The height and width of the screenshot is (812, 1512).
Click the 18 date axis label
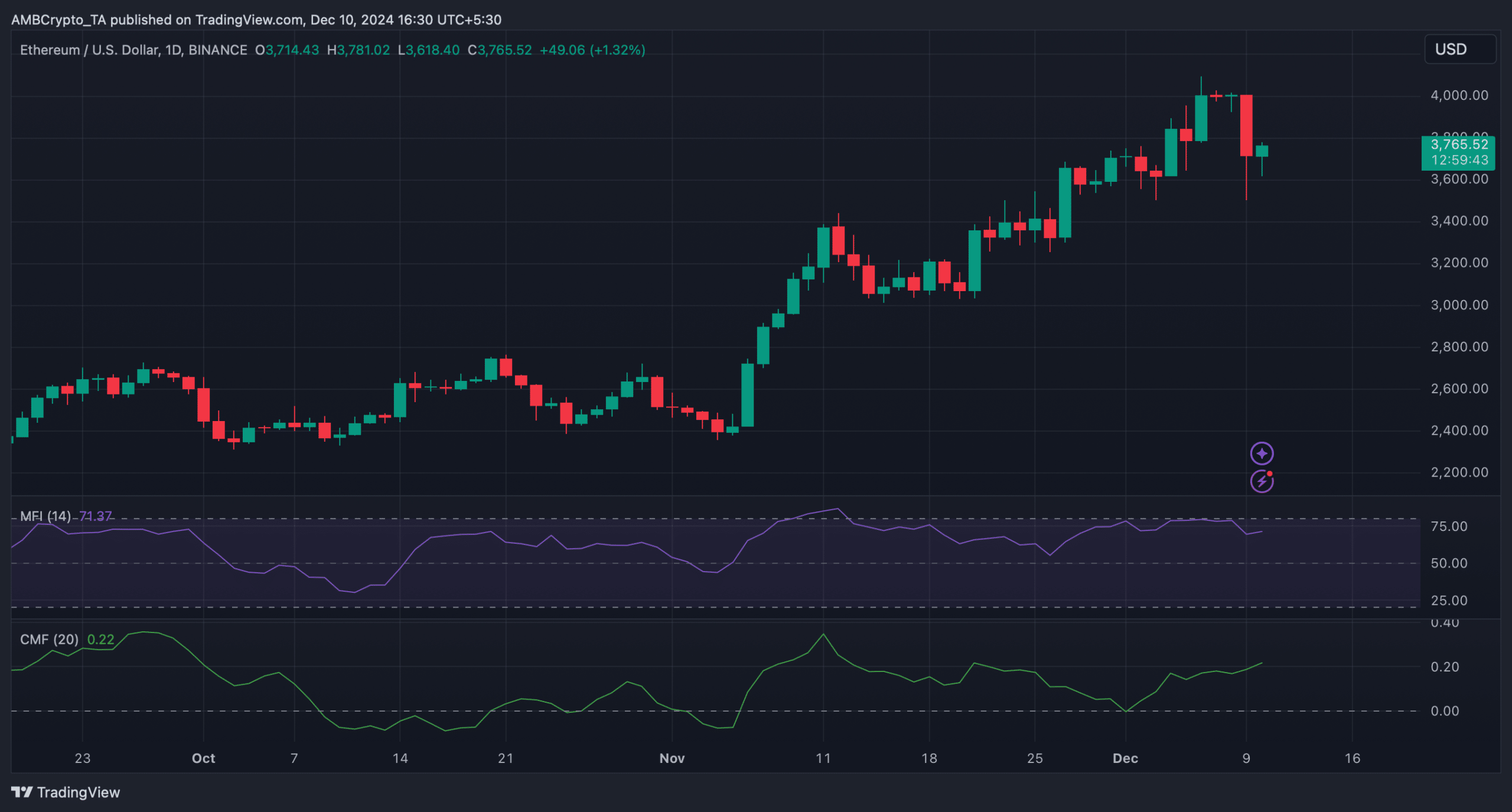[x=929, y=758]
